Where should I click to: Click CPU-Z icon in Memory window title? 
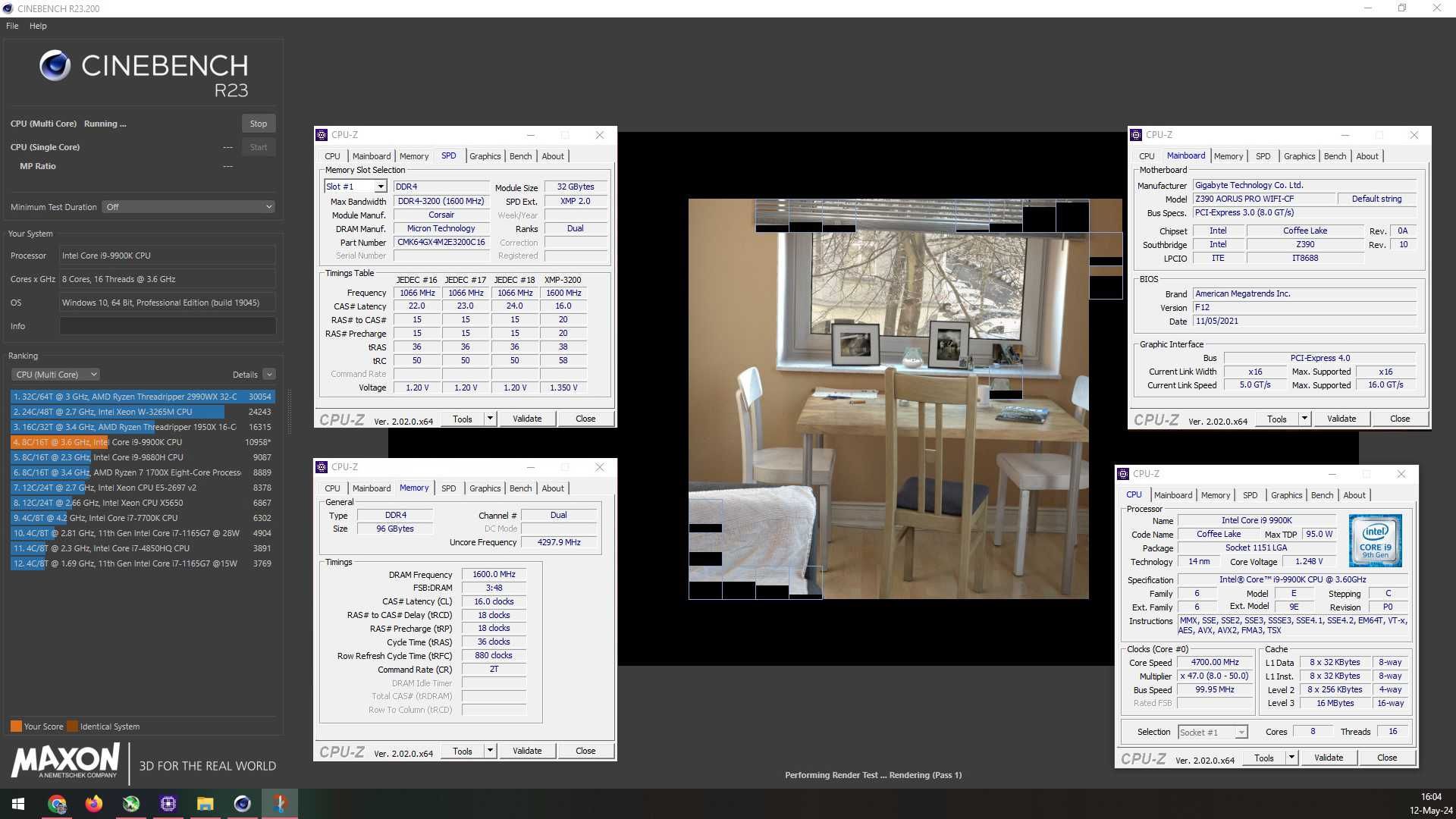322,467
